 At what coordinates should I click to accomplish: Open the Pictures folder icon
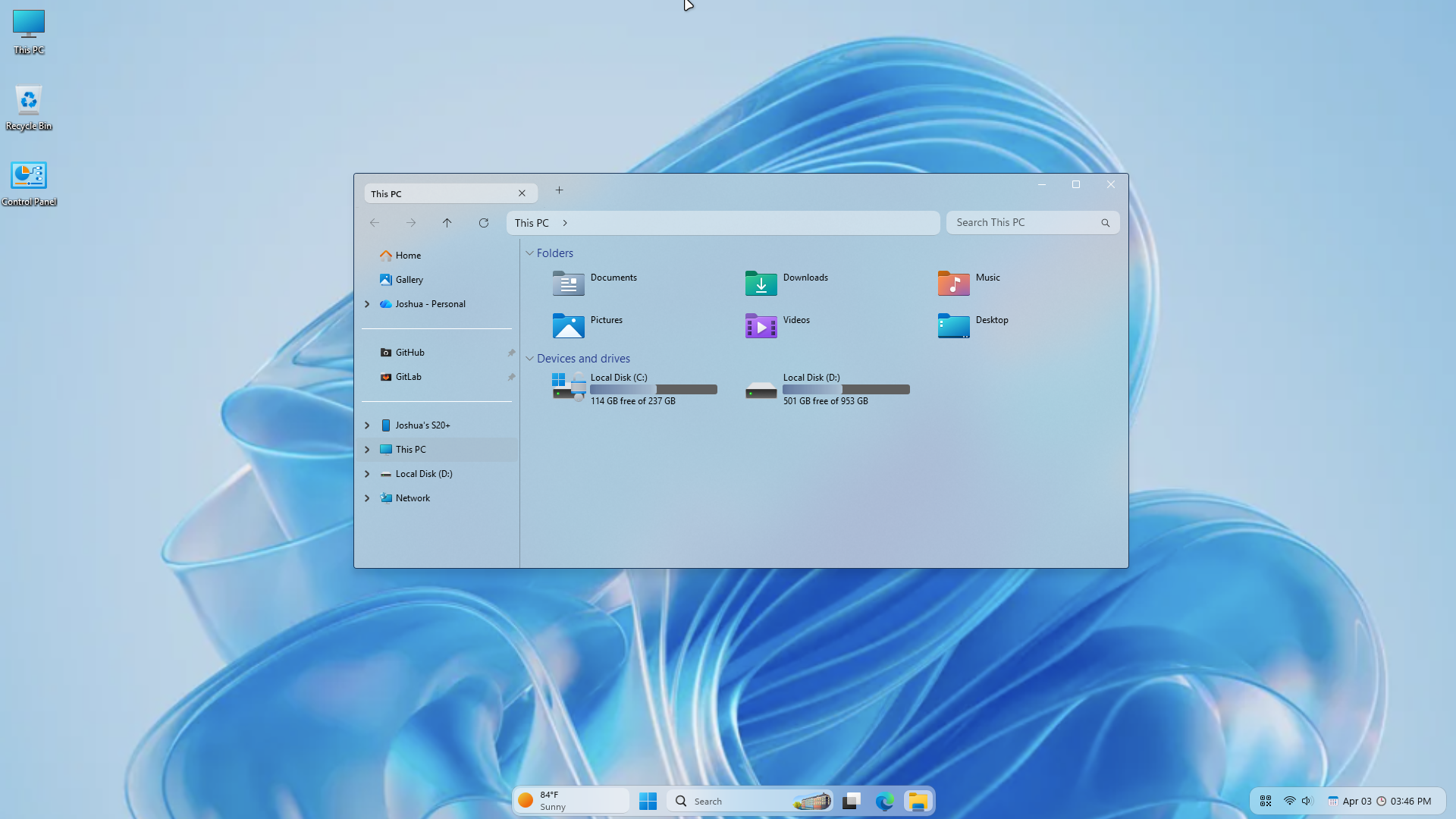click(568, 326)
